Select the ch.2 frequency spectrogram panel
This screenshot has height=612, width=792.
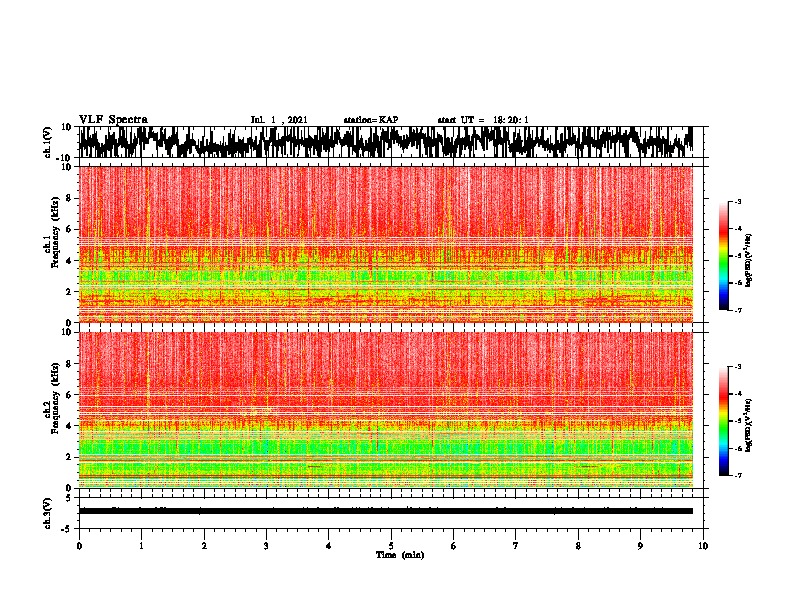click(391, 410)
